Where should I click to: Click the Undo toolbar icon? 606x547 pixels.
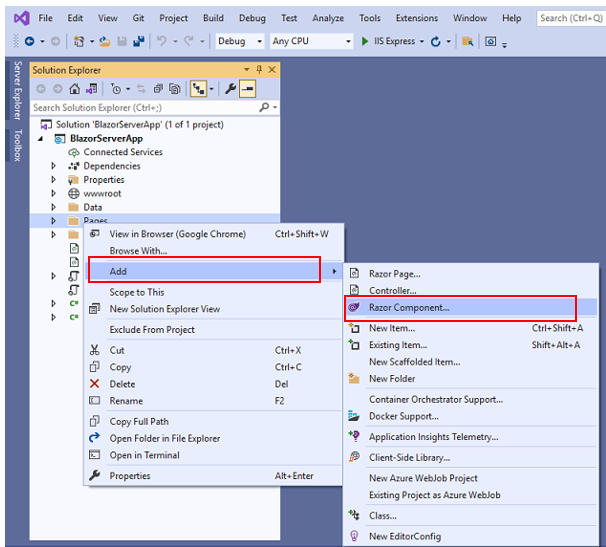tap(162, 41)
